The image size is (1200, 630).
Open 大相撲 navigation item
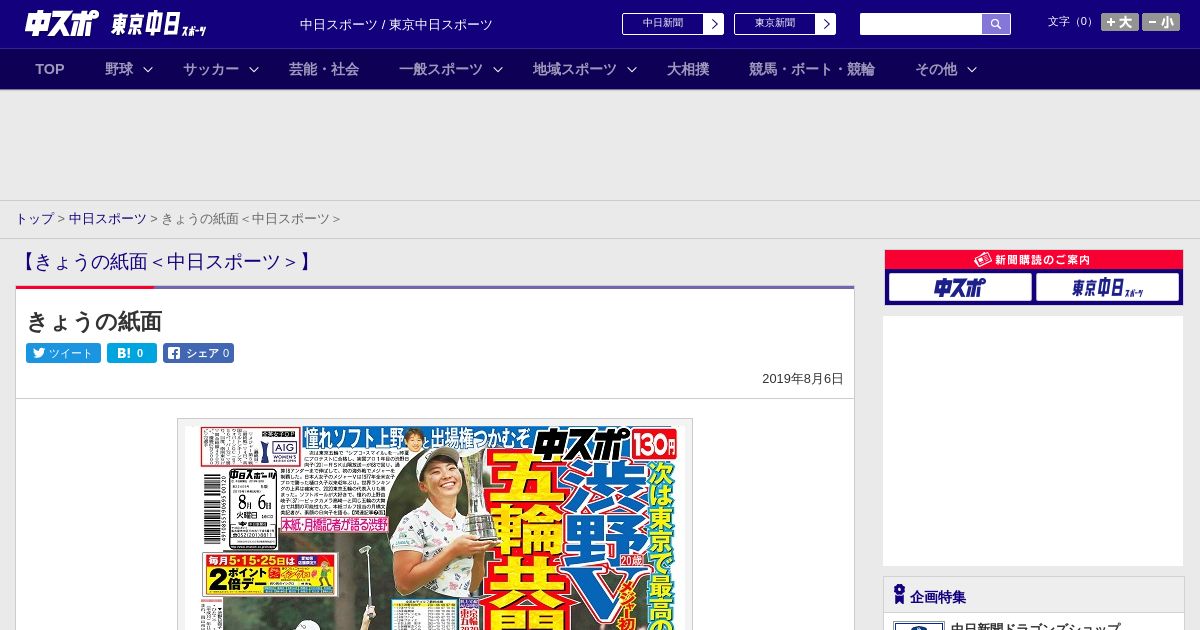(x=688, y=69)
